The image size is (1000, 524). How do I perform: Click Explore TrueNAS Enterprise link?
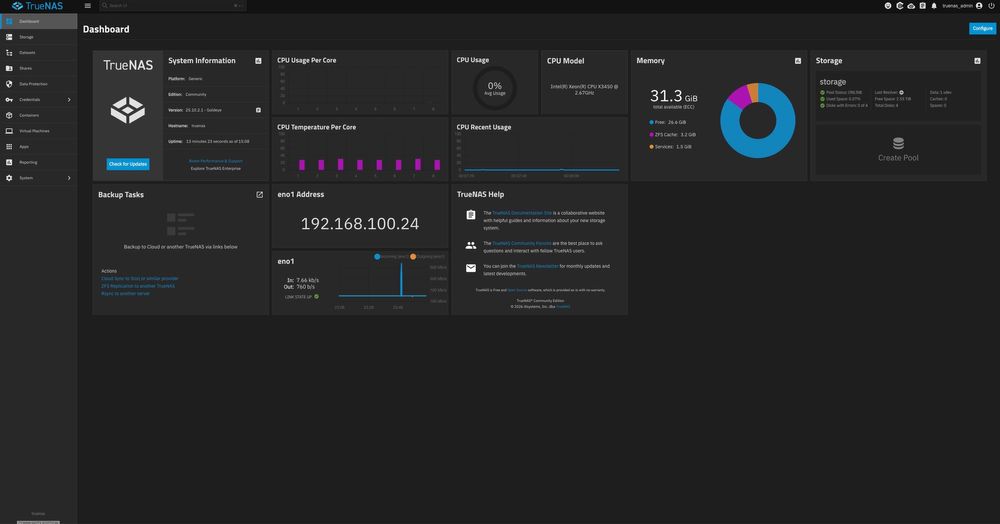click(x=216, y=168)
